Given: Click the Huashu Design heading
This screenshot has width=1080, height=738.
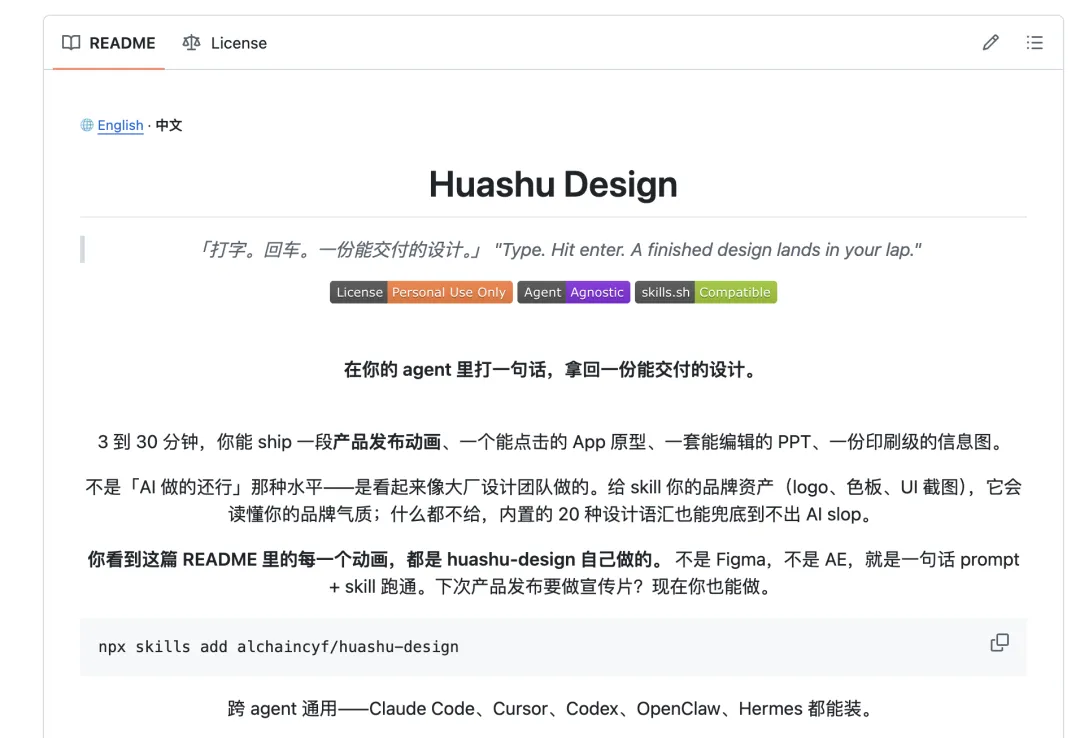Looking at the screenshot, I should 552,184.
